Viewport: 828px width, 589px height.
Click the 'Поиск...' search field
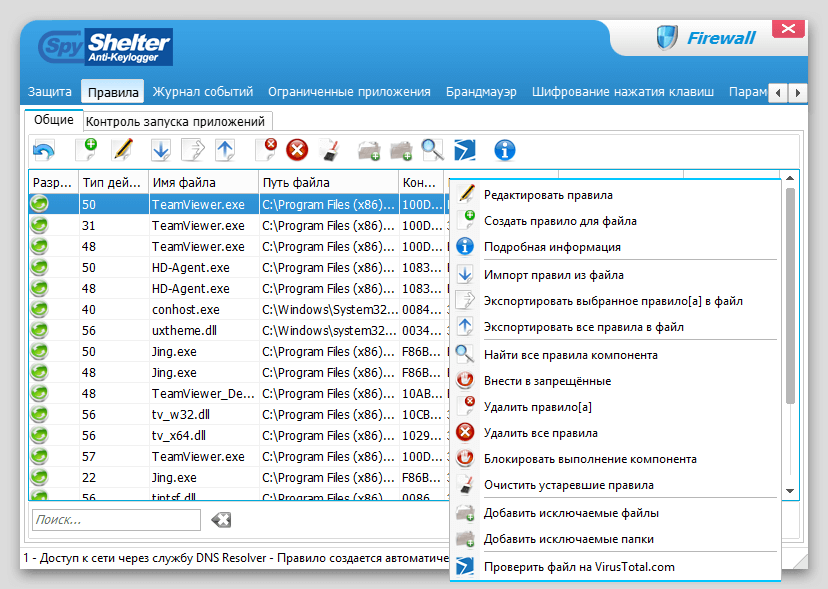tap(116, 520)
